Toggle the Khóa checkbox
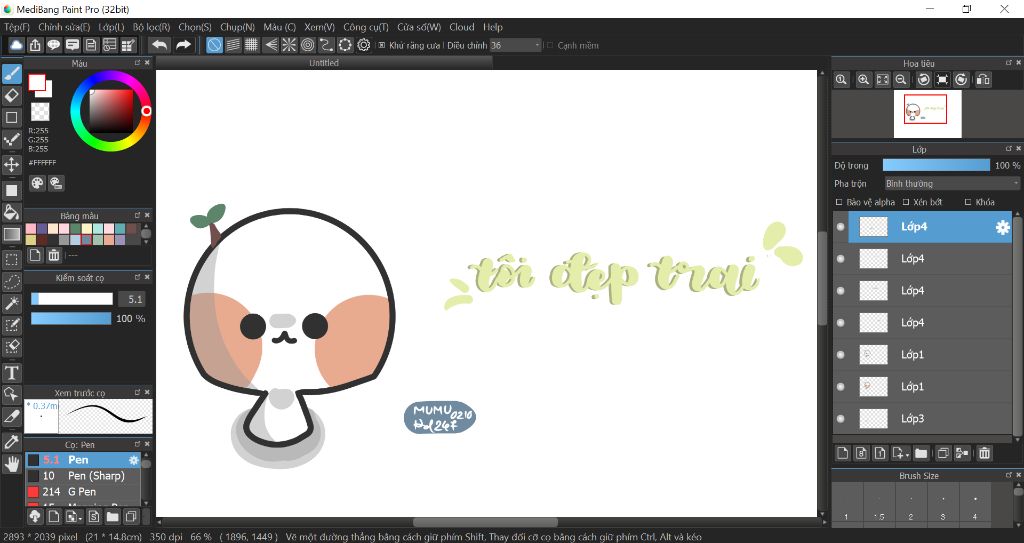The width and height of the screenshot is (1024, 543). 980,202
